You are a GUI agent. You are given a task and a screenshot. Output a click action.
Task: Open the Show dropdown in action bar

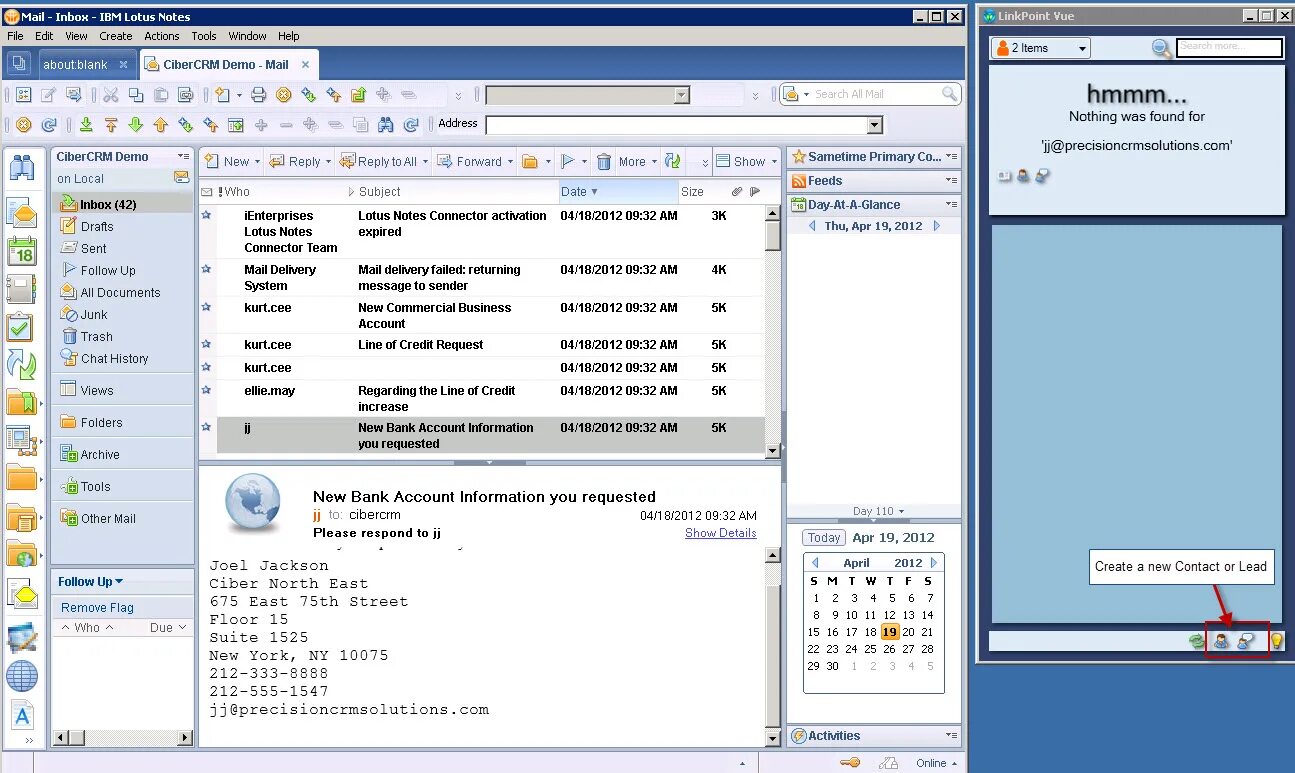tap(748, 162)
